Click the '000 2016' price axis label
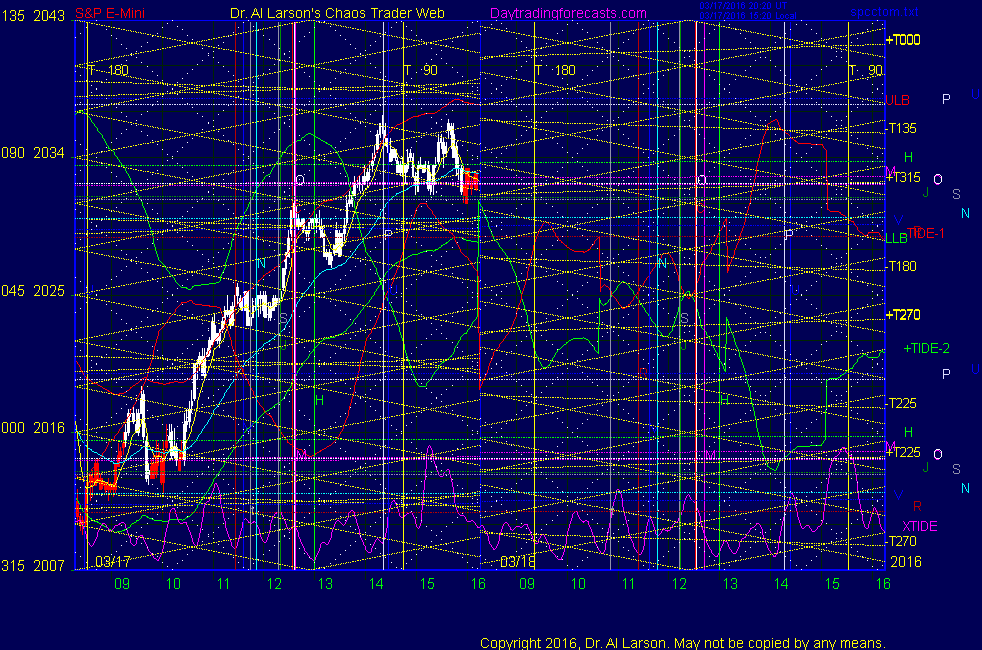 [x=33, y=428]
